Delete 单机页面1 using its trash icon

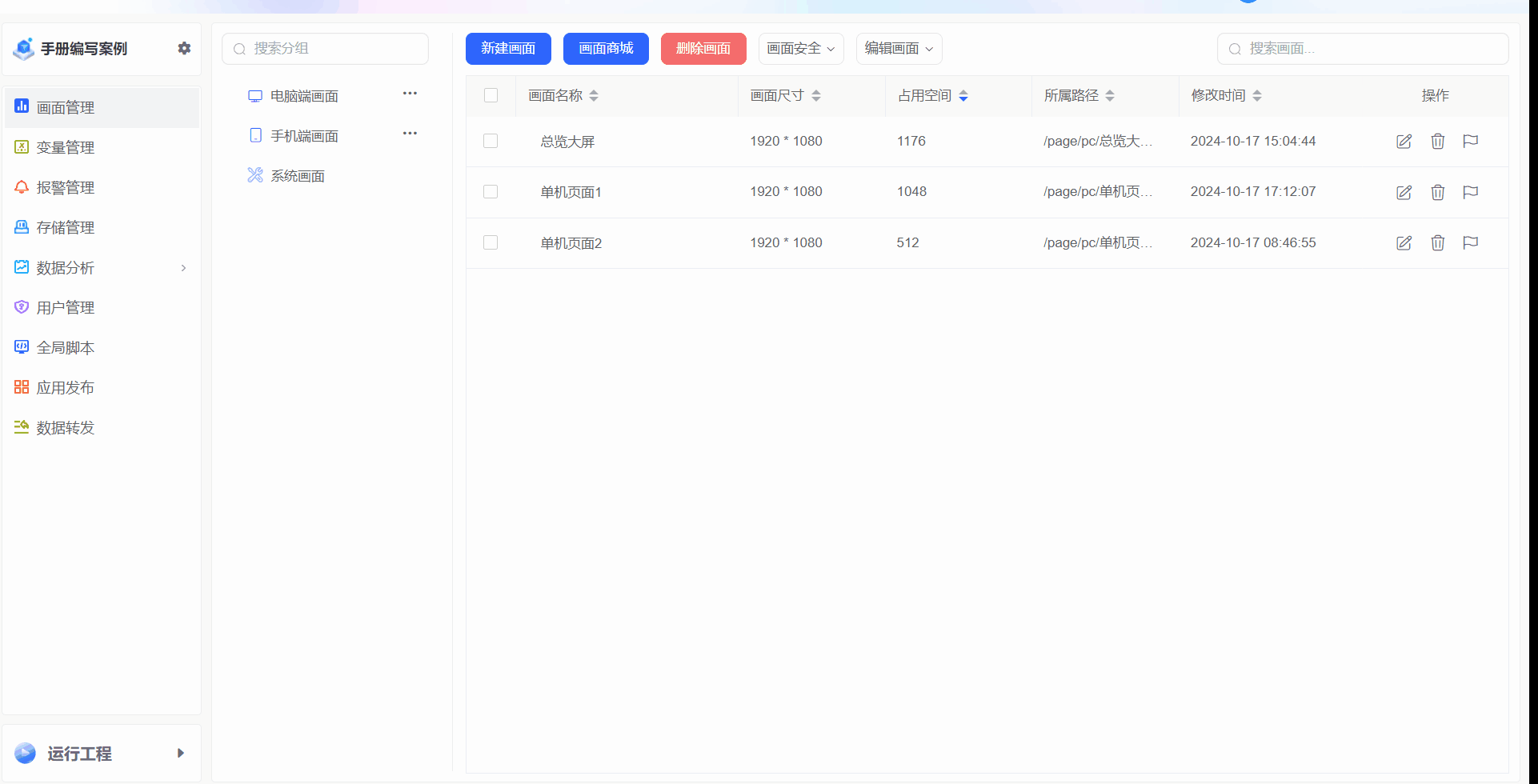tap(1438, 192)
